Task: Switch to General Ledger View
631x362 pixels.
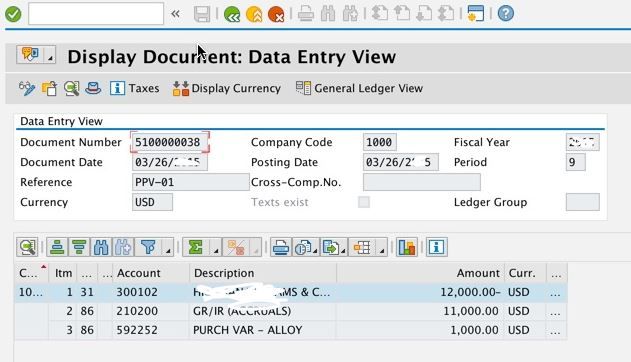Action: tap(359, 88)
